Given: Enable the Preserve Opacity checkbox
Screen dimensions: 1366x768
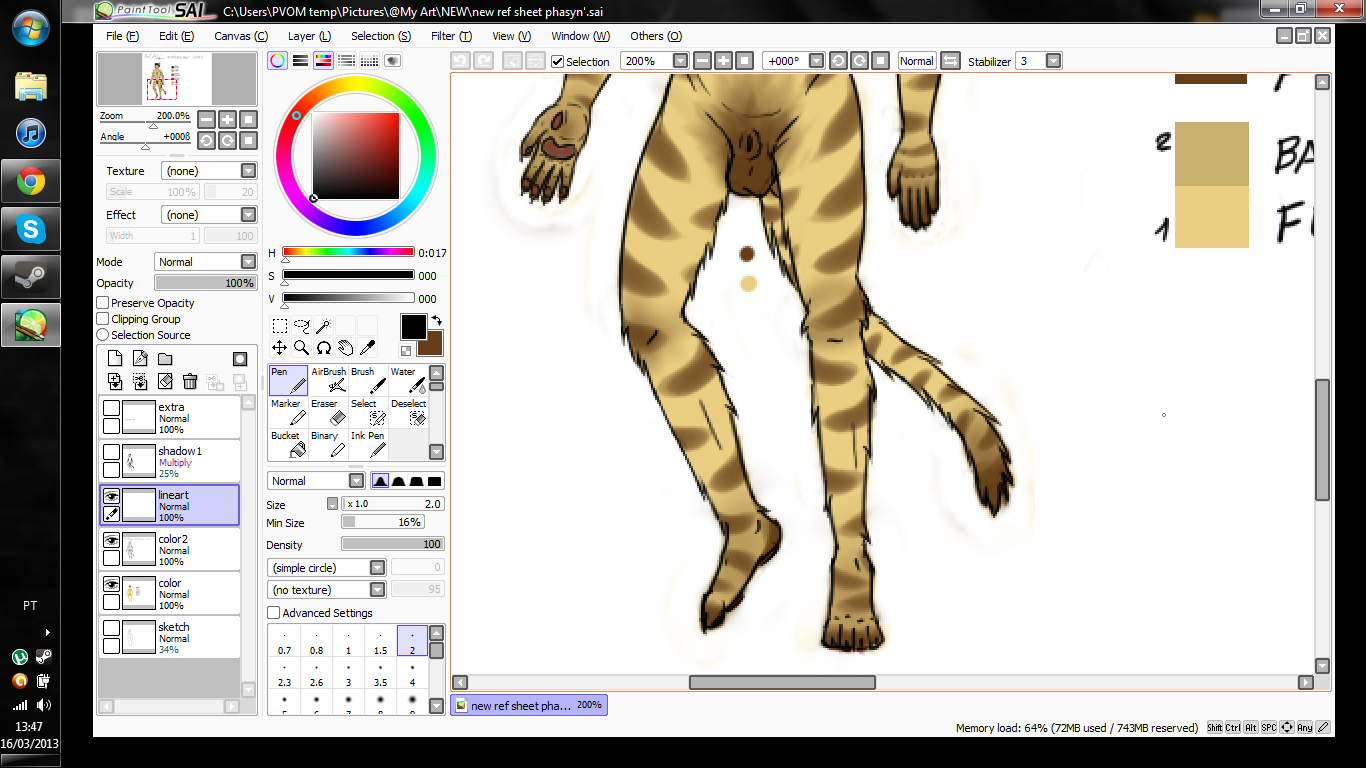Looking at the screenshot, I should coord(103,303).
